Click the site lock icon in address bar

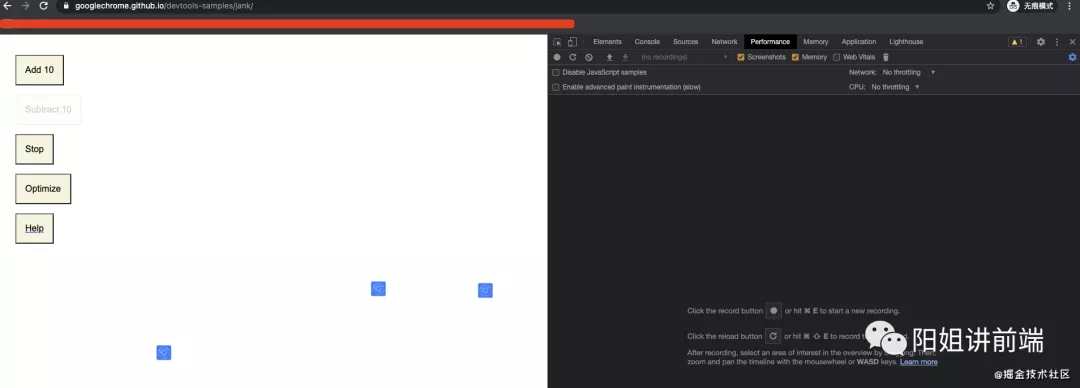coord(65,6)
